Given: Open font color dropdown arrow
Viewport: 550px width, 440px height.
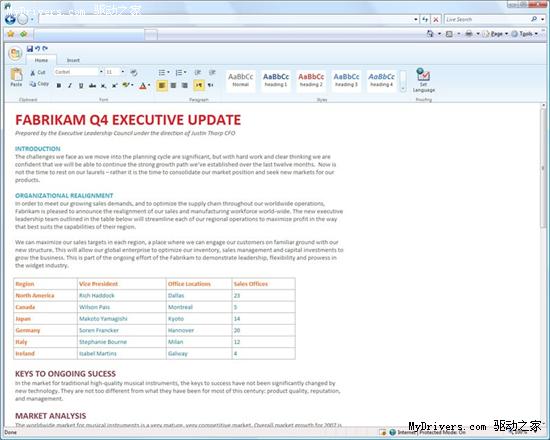Looking at the screenshot, I should (x=149, y=85).
